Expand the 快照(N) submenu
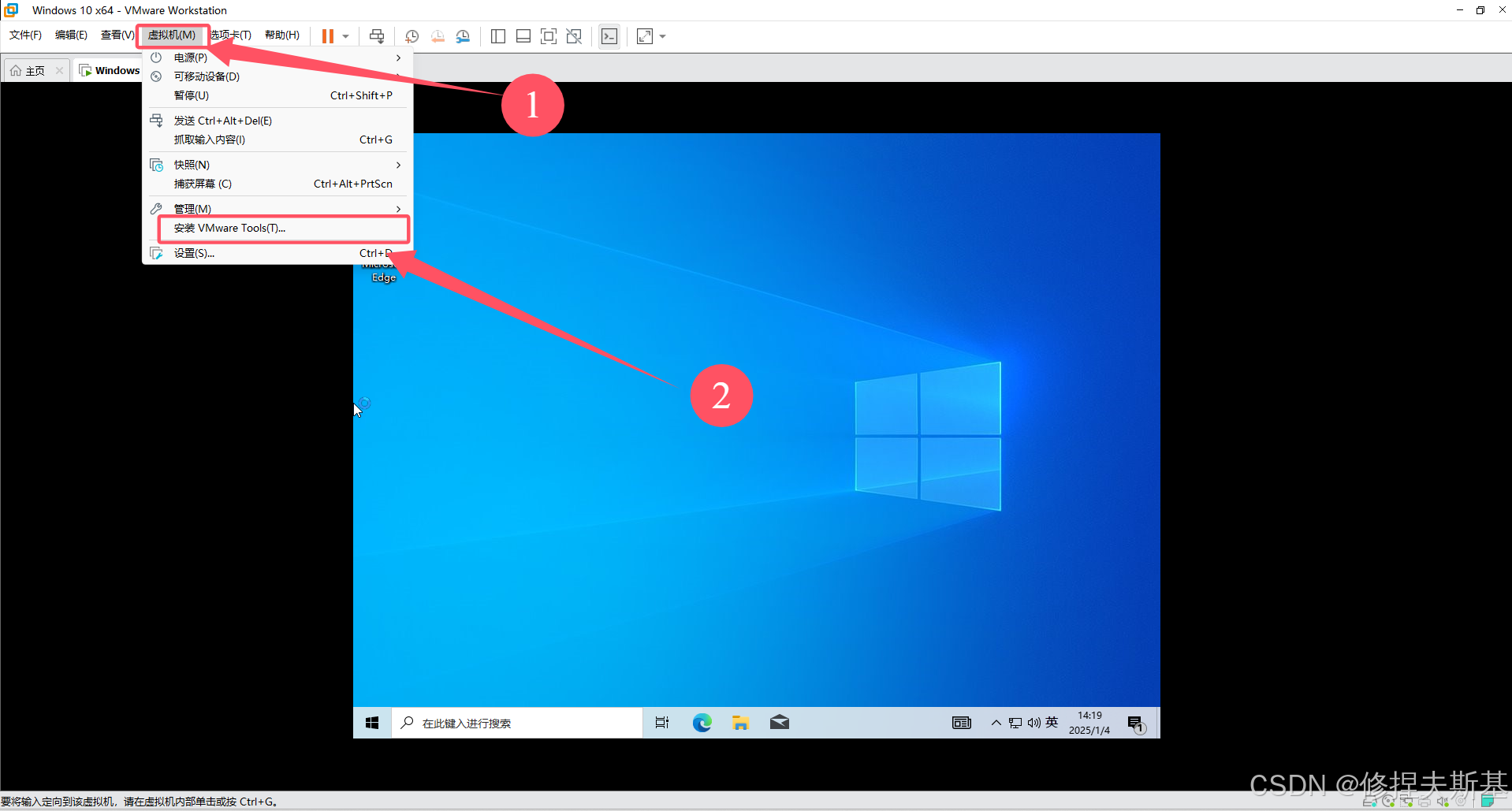Screen dimensions: 1512x811 (277, 165)
